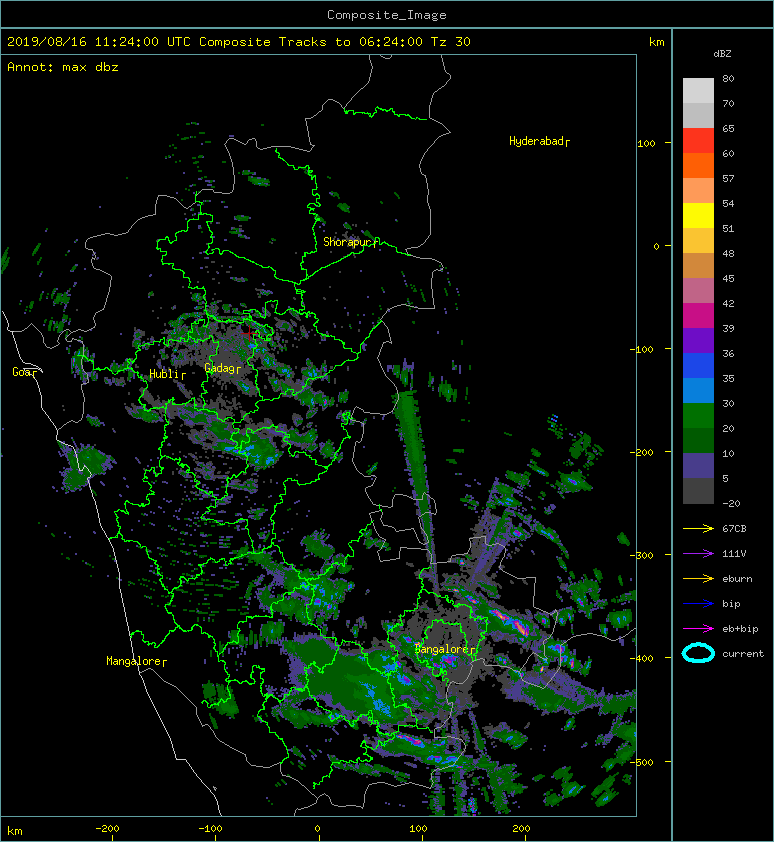Click the 'km' unit label at top right
The image size is (774, 842).
(x=657, y=42)
